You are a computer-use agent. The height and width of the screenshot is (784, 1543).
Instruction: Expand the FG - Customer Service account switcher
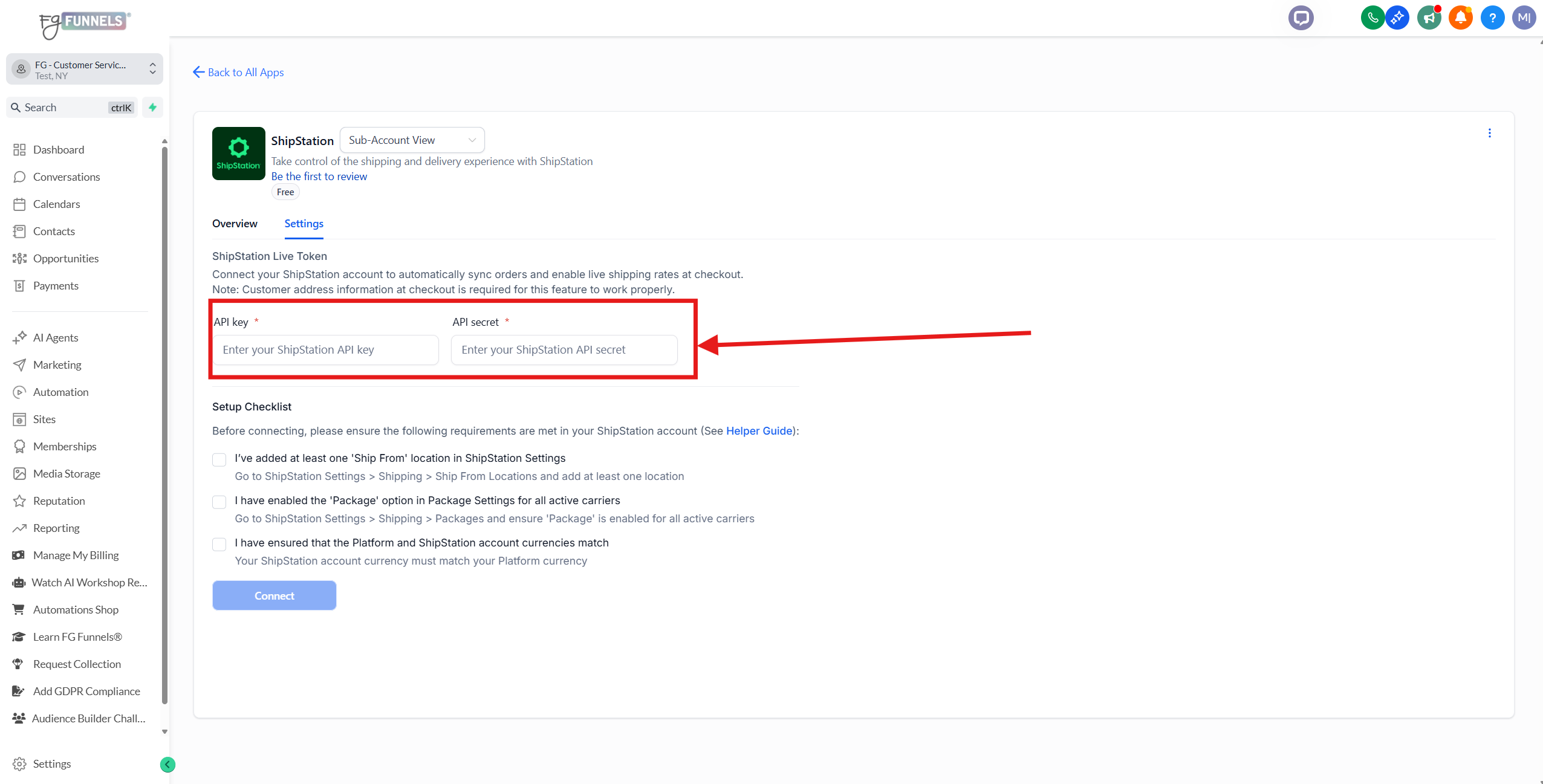[x=85, y=70]
